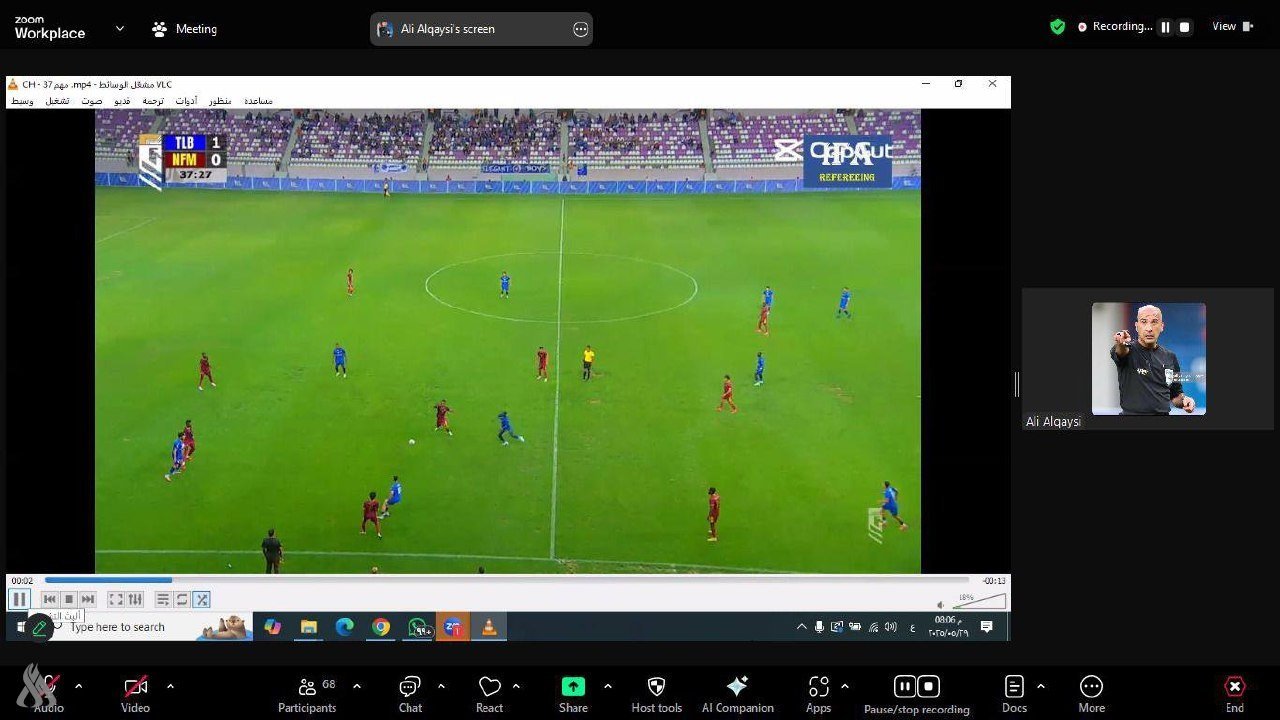Open the Zoom Chat panel
Viewport: 1280px width, 720px height.
pos(410,694)
